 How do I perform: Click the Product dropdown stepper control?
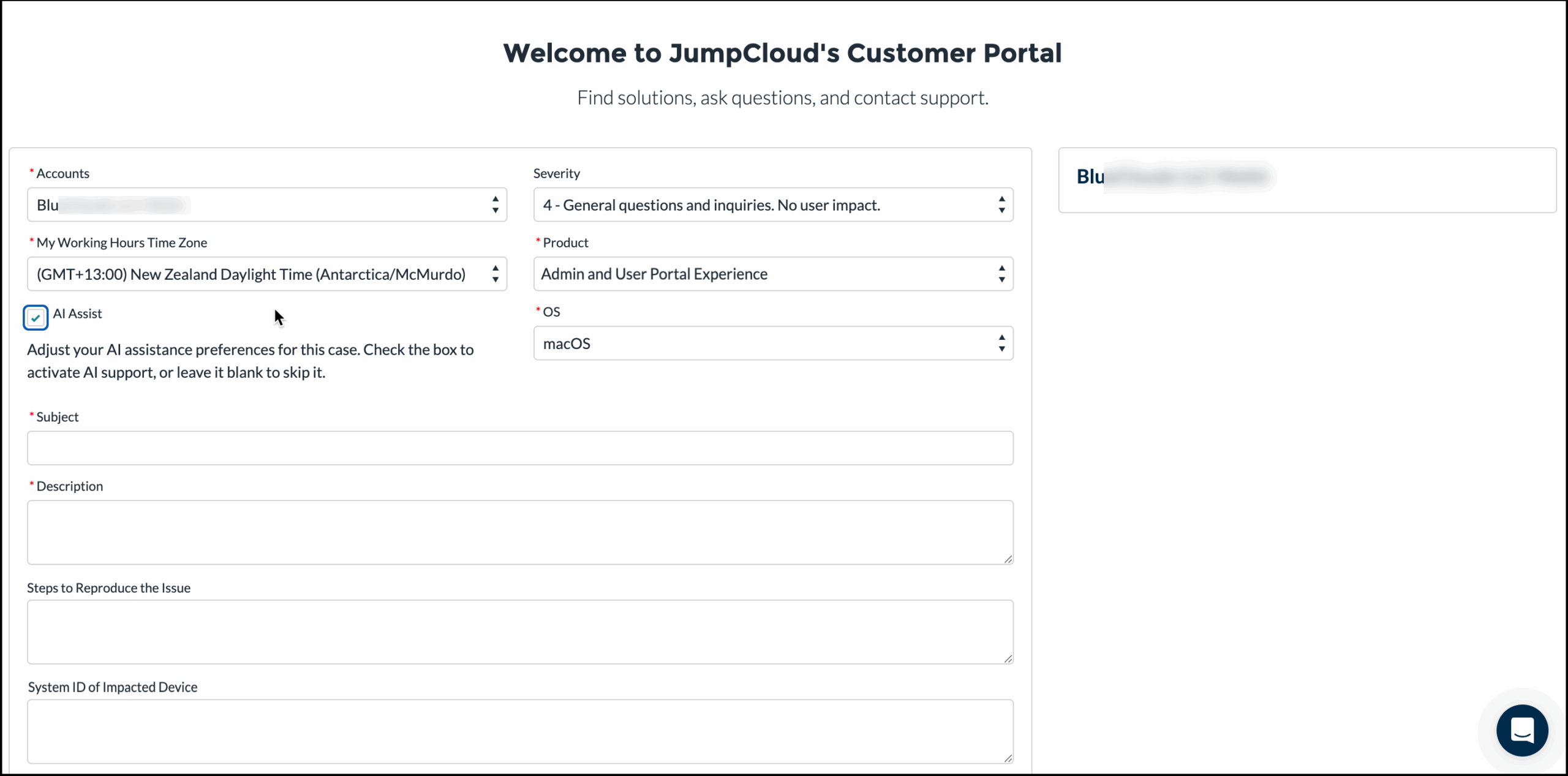click(1001, 274)
